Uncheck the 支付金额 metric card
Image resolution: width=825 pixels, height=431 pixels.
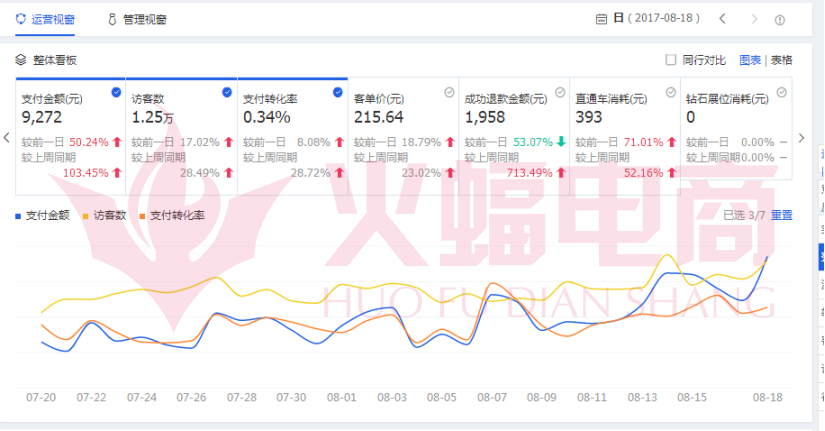[x=116, y=93]
